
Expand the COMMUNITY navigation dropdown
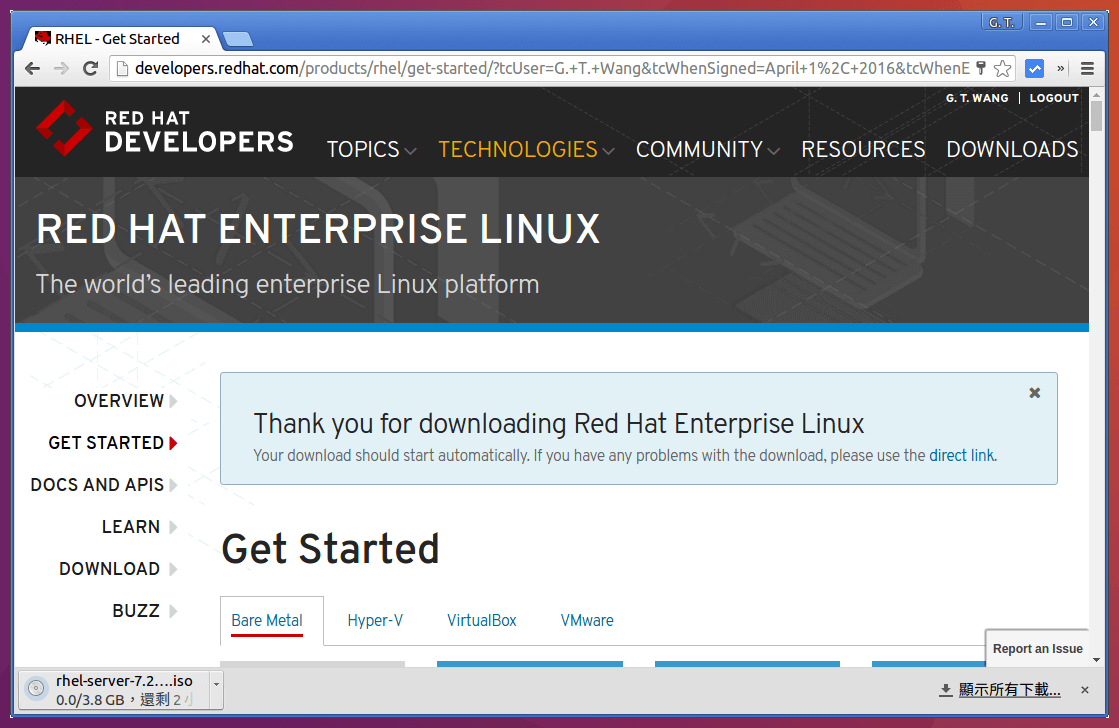pos(707,149)
